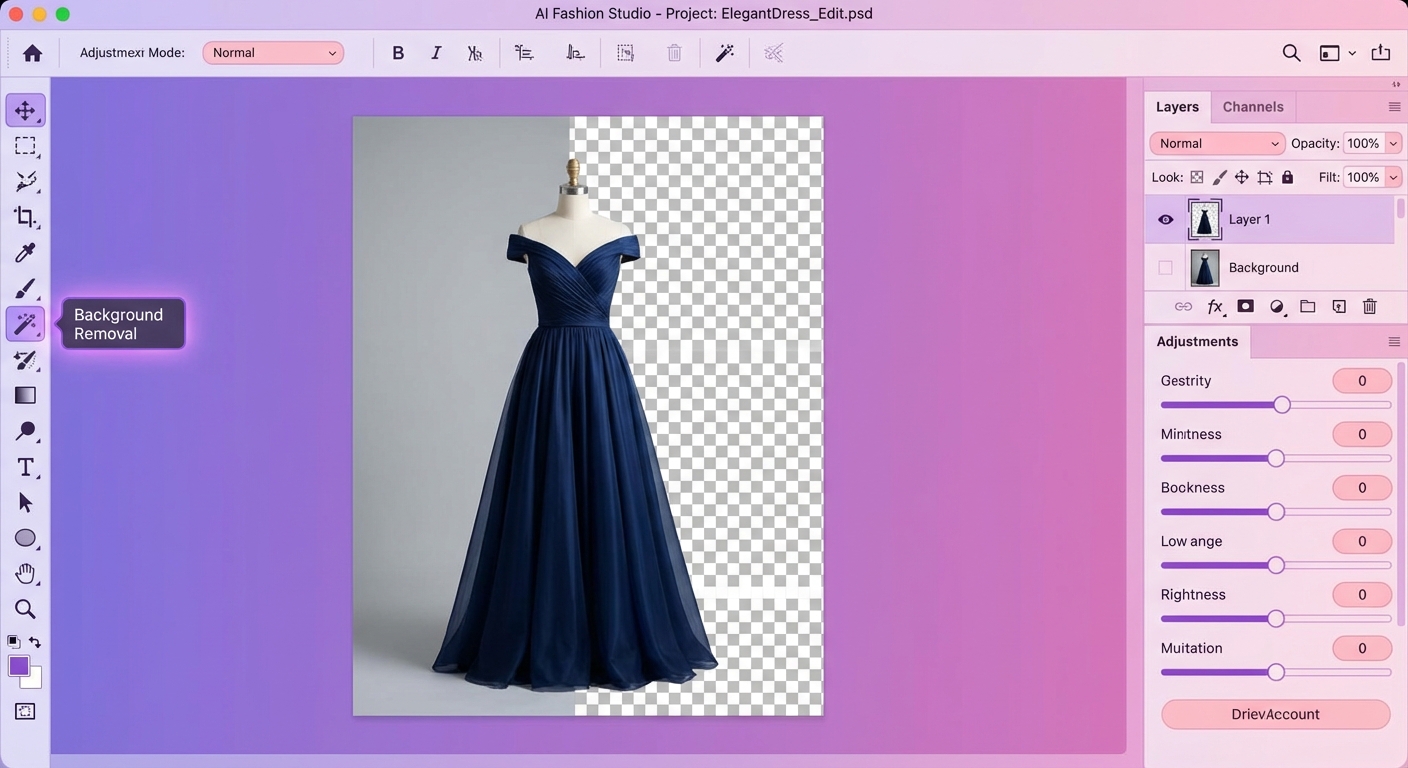This screenshot has width=1408, height=768.
Task: Select the Text tool
Action: [x=25, y=467]
